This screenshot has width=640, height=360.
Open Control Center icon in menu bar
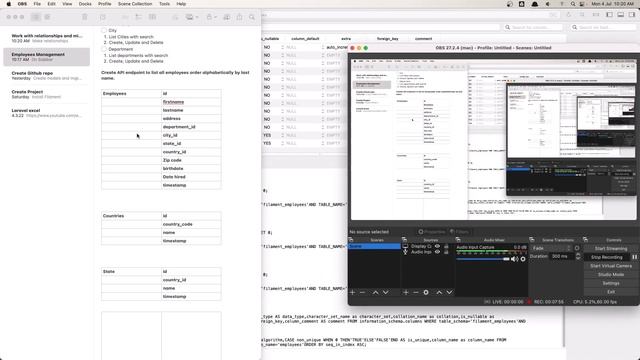[582, 4]
